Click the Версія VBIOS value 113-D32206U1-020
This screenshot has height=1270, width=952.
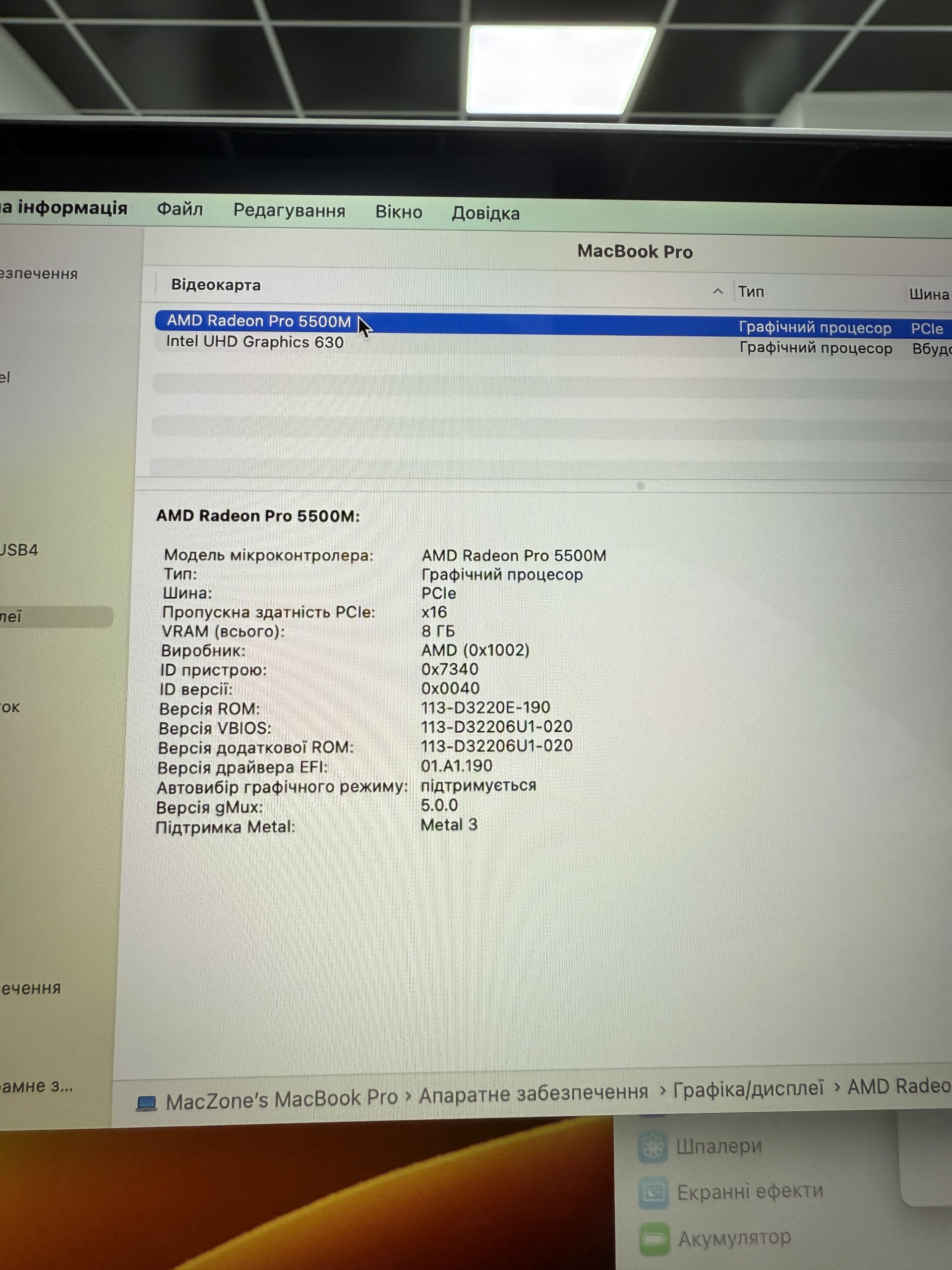pyautogui.click(x=497, y=726)
